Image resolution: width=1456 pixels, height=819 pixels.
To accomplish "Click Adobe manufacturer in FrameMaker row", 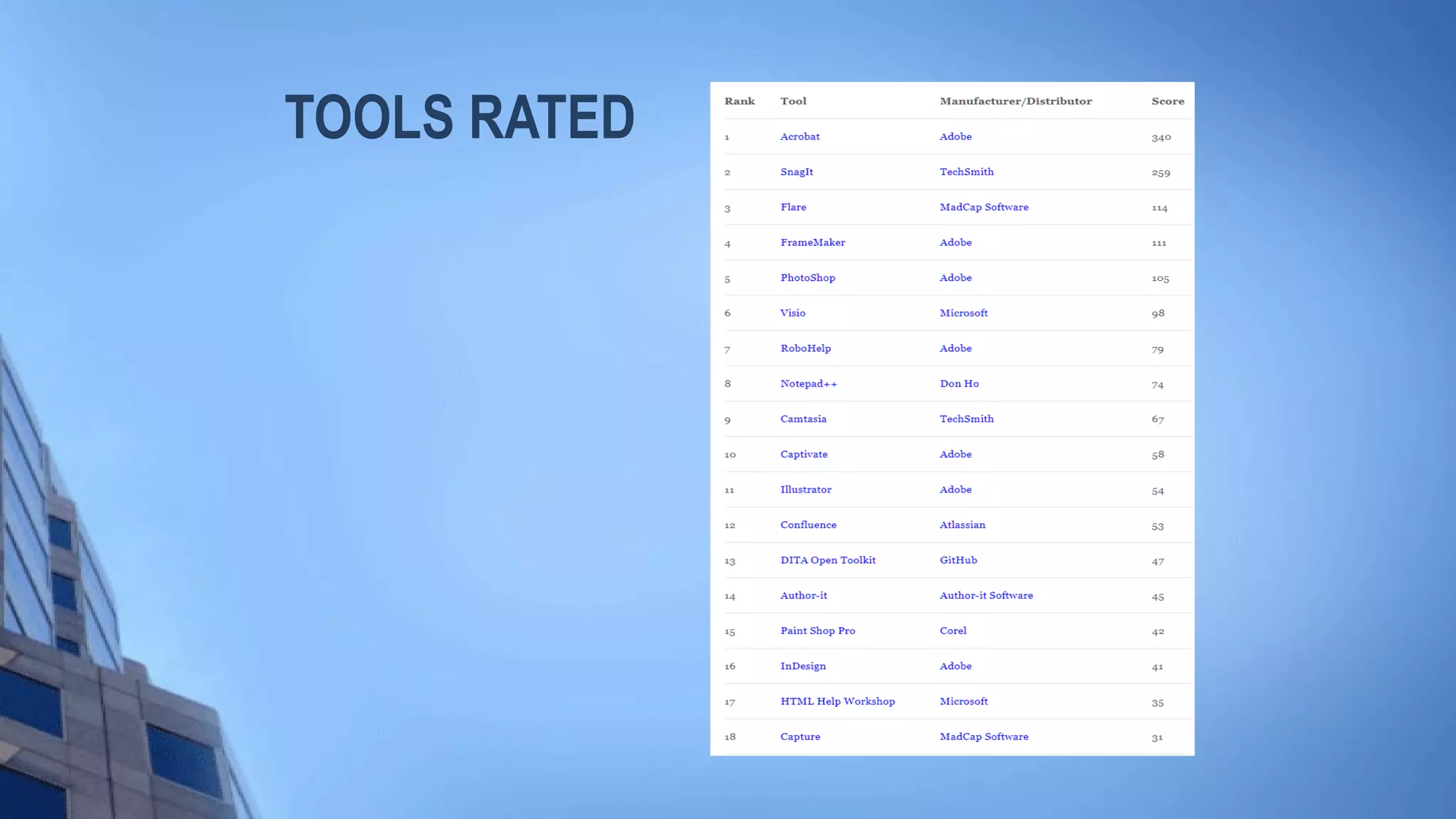I will 955,242.
